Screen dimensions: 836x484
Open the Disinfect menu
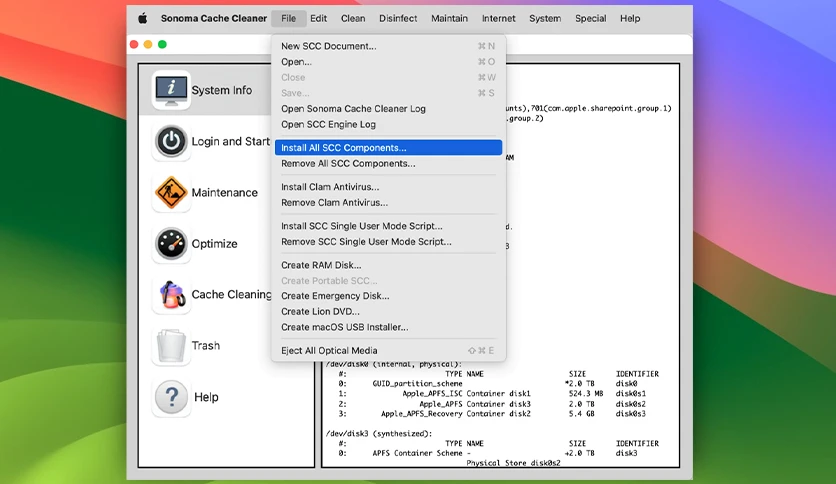pos(398,19)
